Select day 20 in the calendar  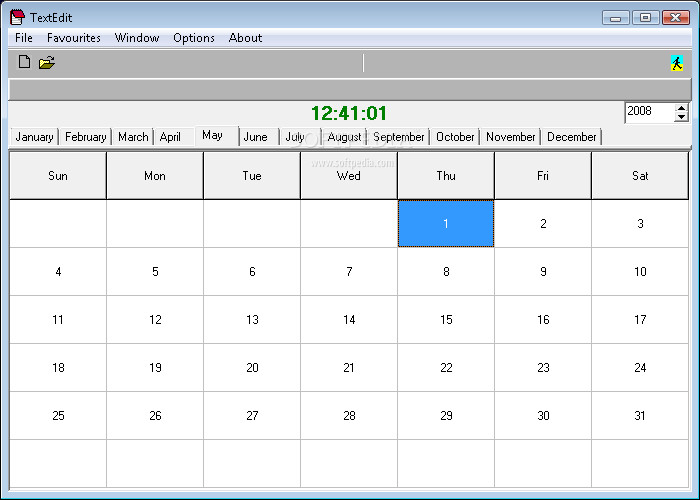coord(252,367)
